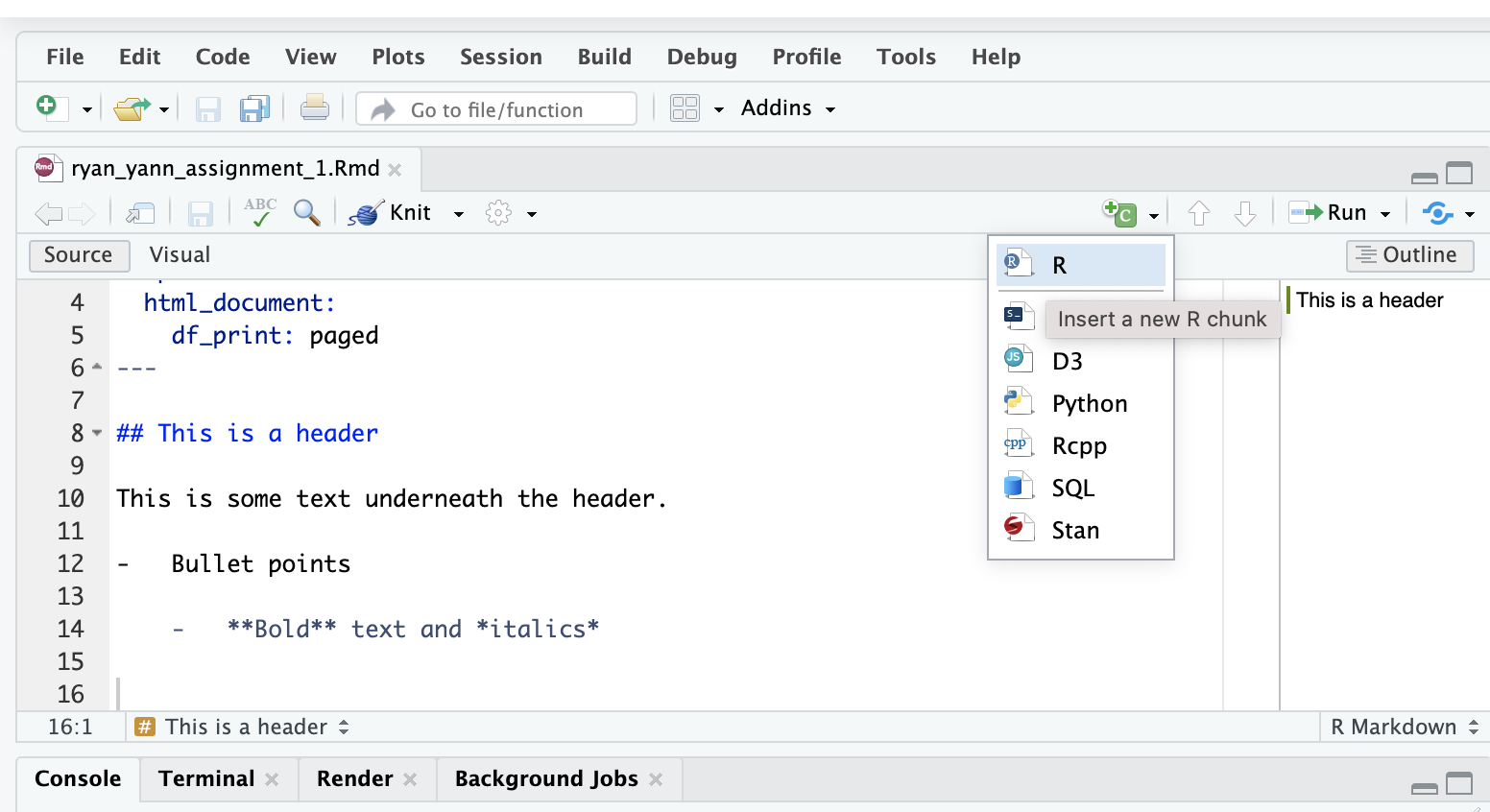Jump to 'This is a header' in outline

click(x=1369, y=300)
